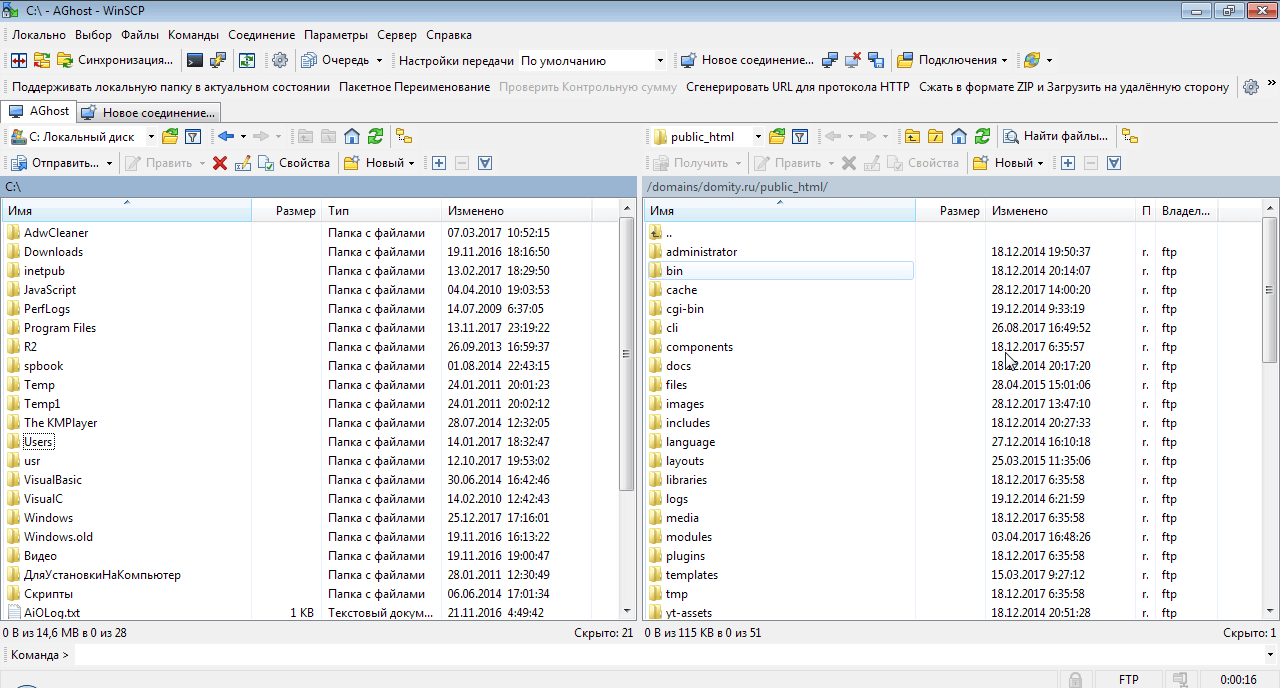This screenshot has width=1280, height=688.
Task: Click Сгенерировать URL для протокола HTTP
Action: pyautogui.click(x=798, y=87)
